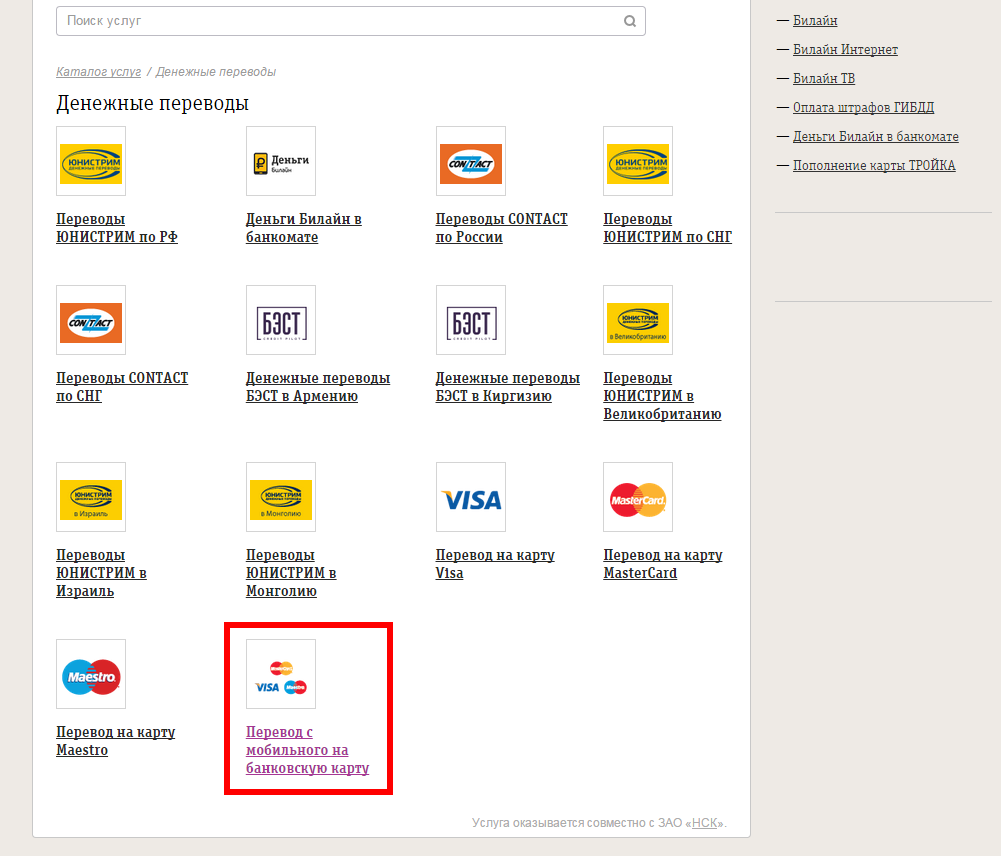Follow Переводы CONTACT по СНГ link
1001x856 pixels.
click(122, 387)
